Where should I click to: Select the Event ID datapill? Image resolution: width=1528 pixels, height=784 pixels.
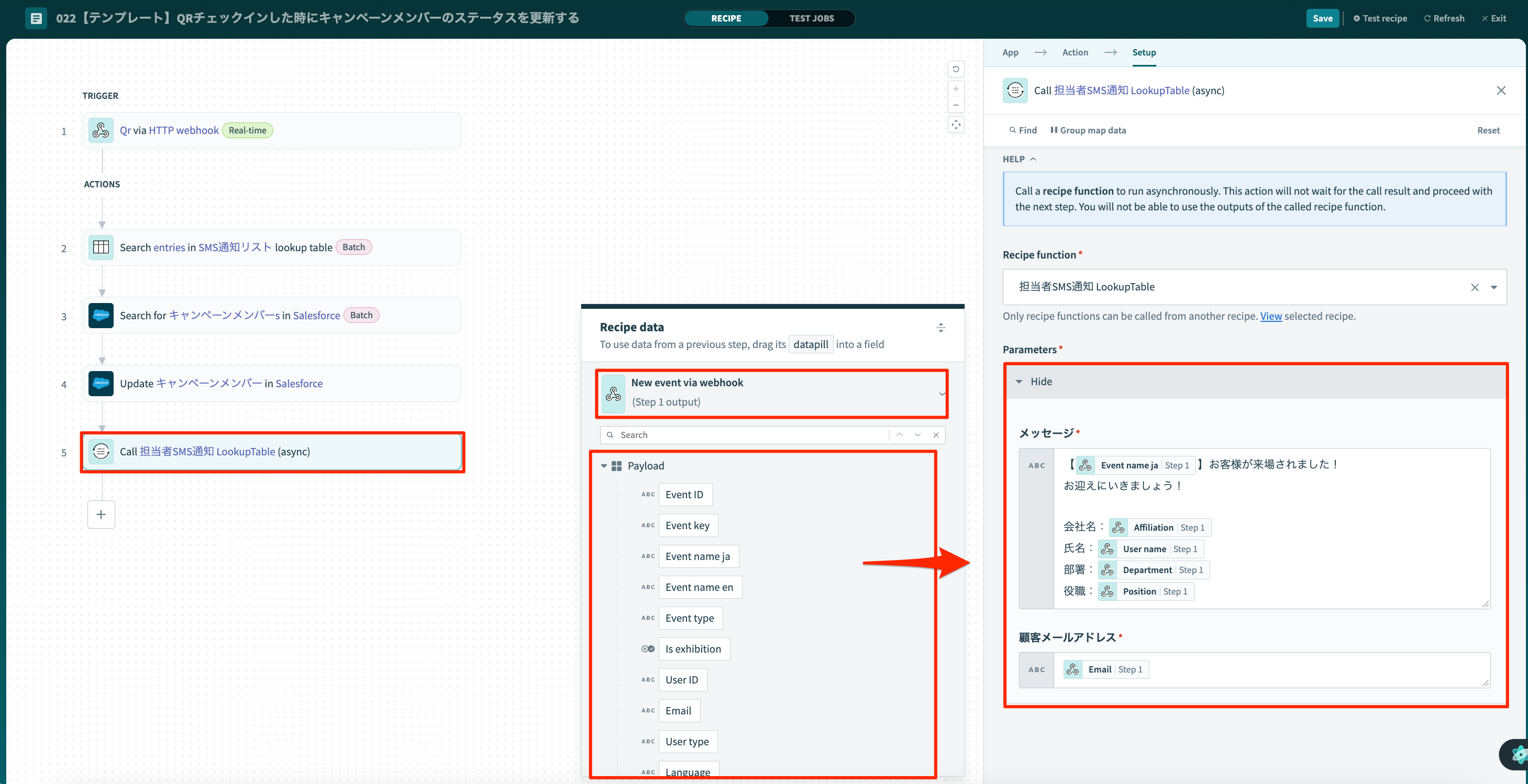684,495
